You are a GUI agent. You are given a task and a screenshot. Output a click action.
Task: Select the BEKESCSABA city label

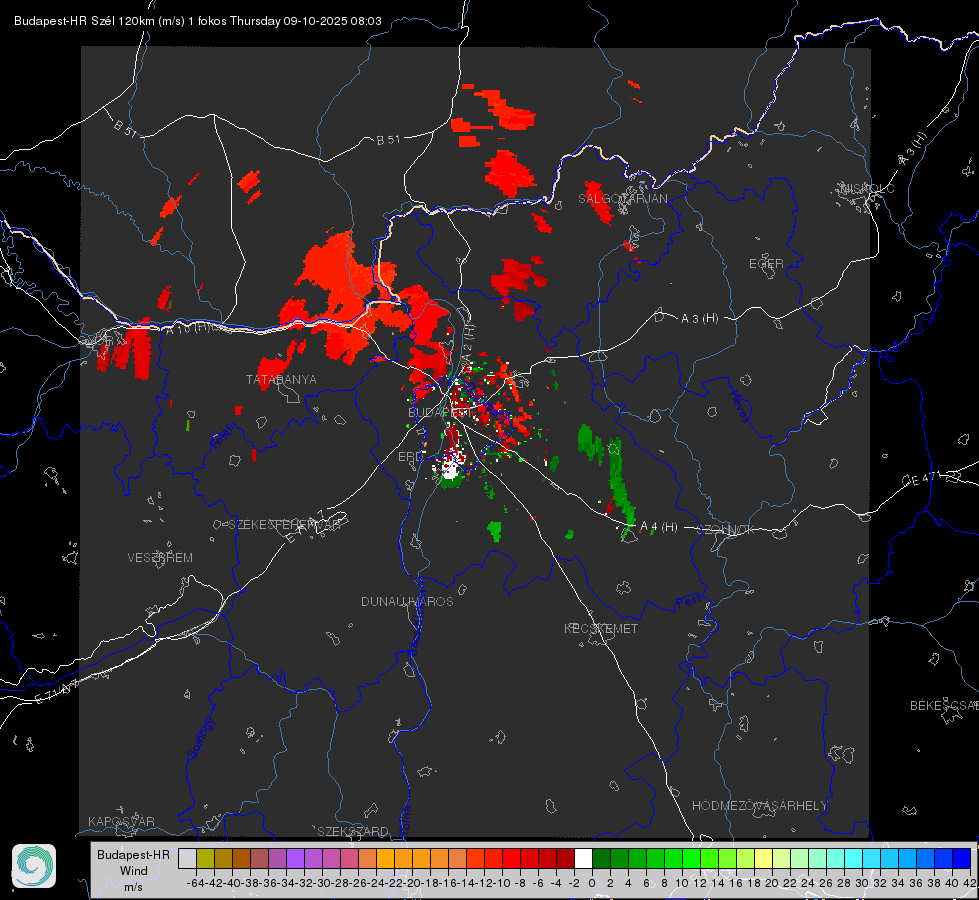[944, 705]
